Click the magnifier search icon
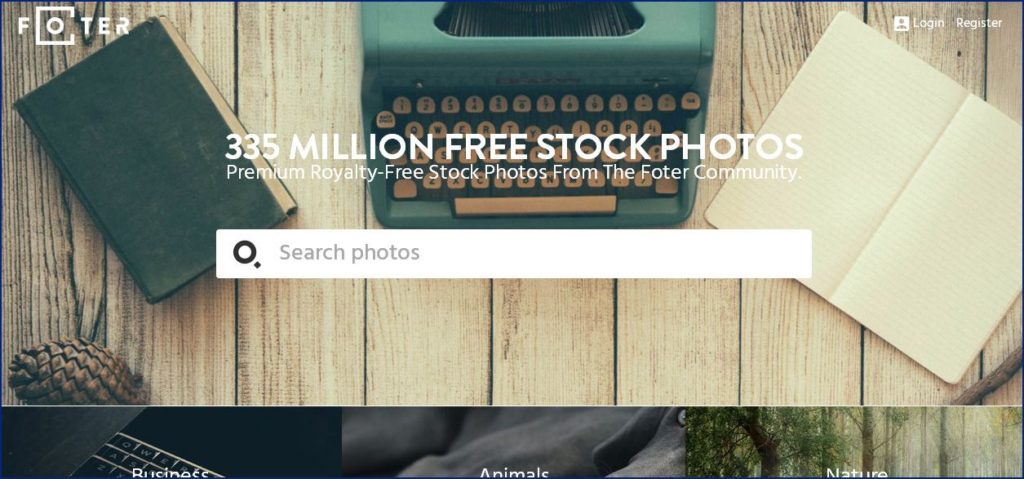 [x=247, y=254]
